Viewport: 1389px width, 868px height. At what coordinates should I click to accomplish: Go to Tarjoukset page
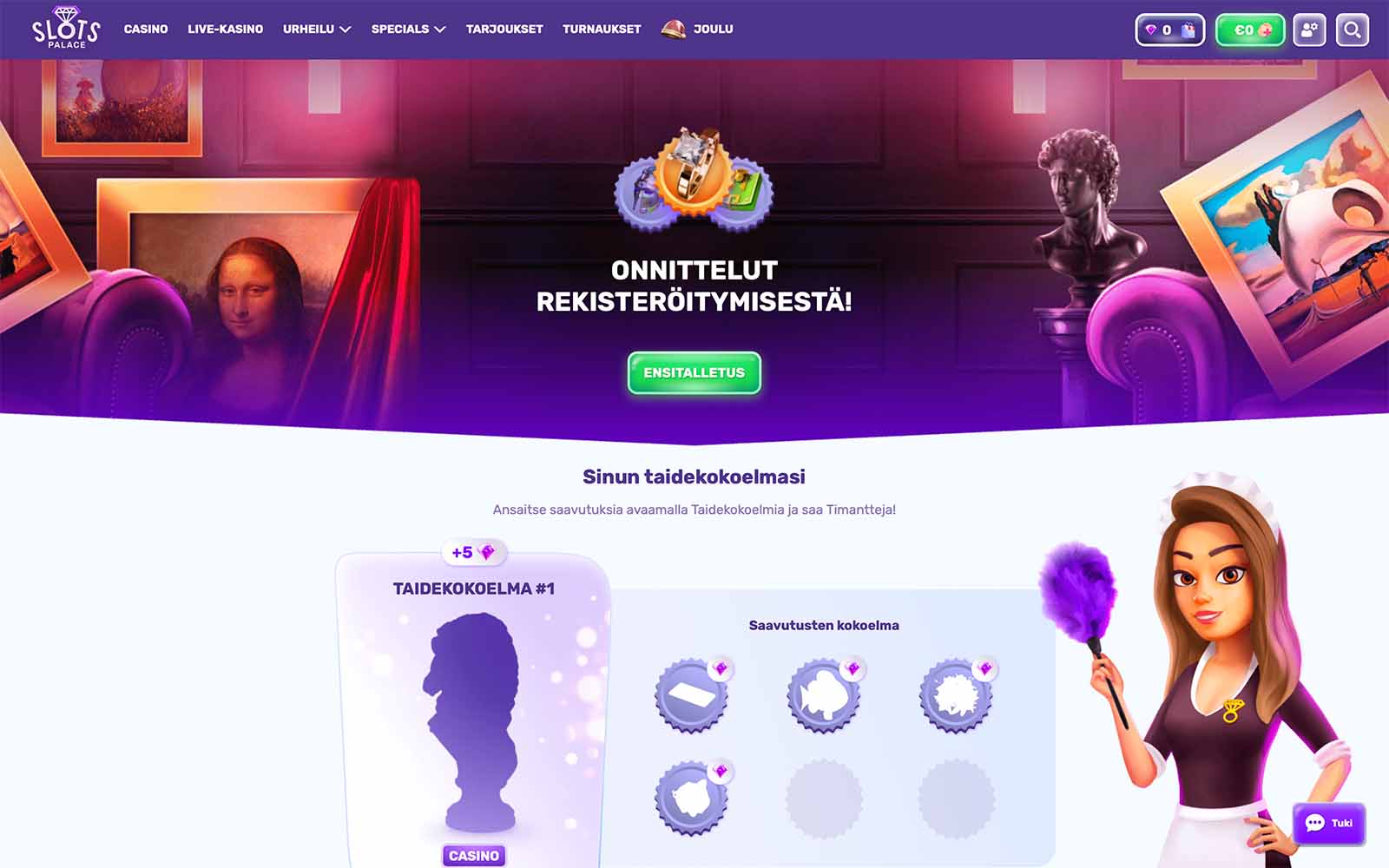coord(504,29)
